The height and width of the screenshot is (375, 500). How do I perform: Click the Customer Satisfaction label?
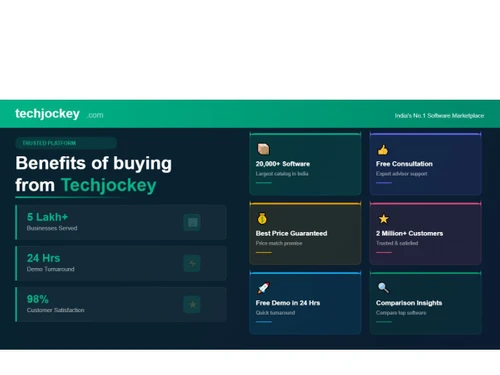point(56,310)
